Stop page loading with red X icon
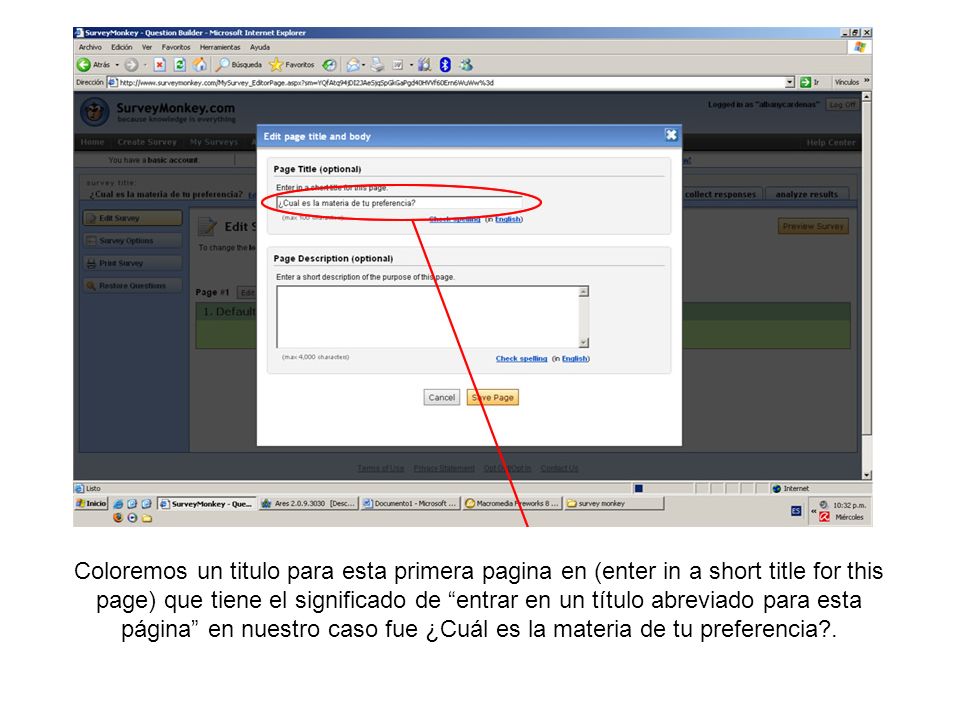 coord(160,64)
